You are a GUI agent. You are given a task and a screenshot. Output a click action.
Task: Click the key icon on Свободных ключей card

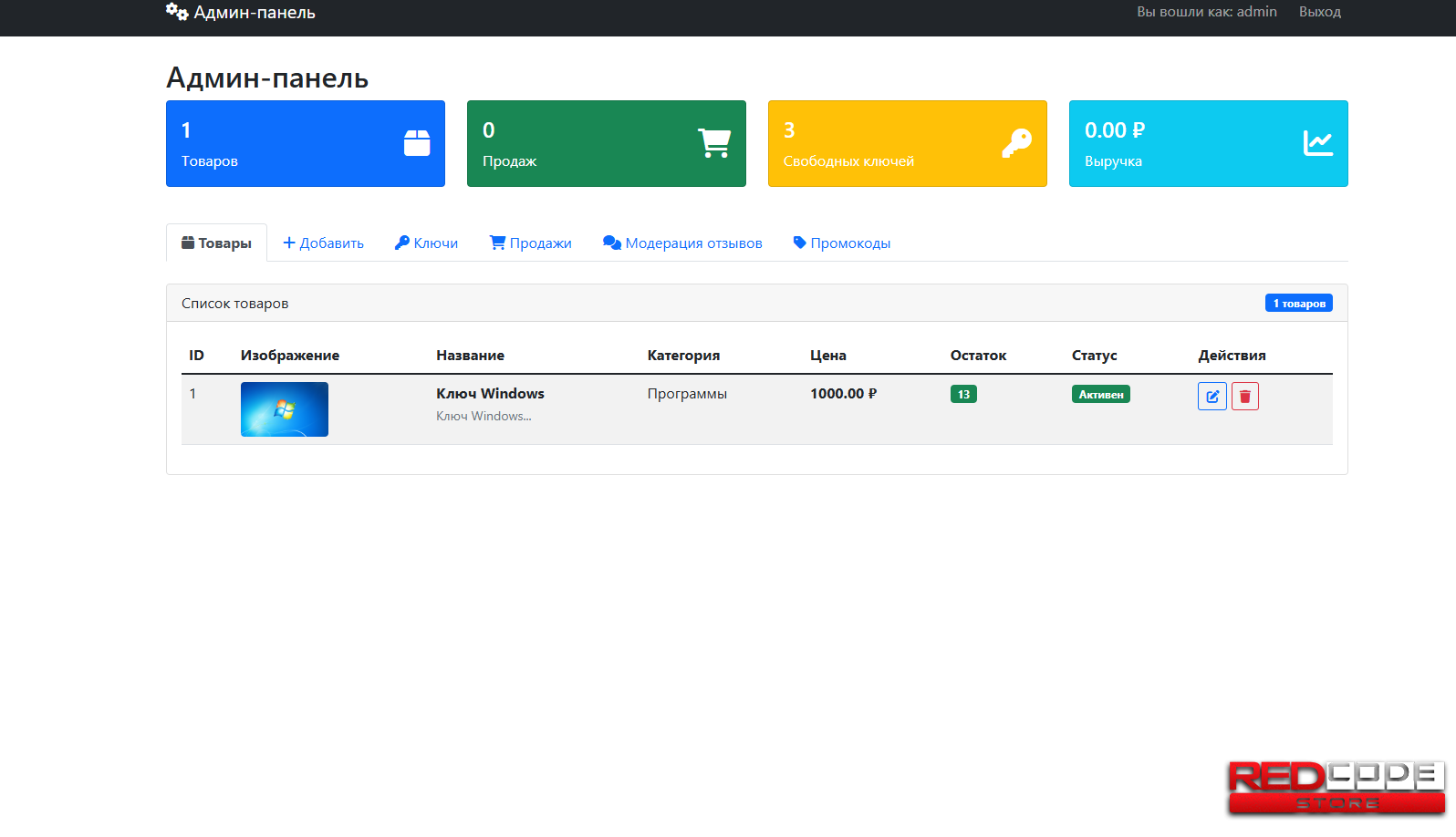(1016, 143)
